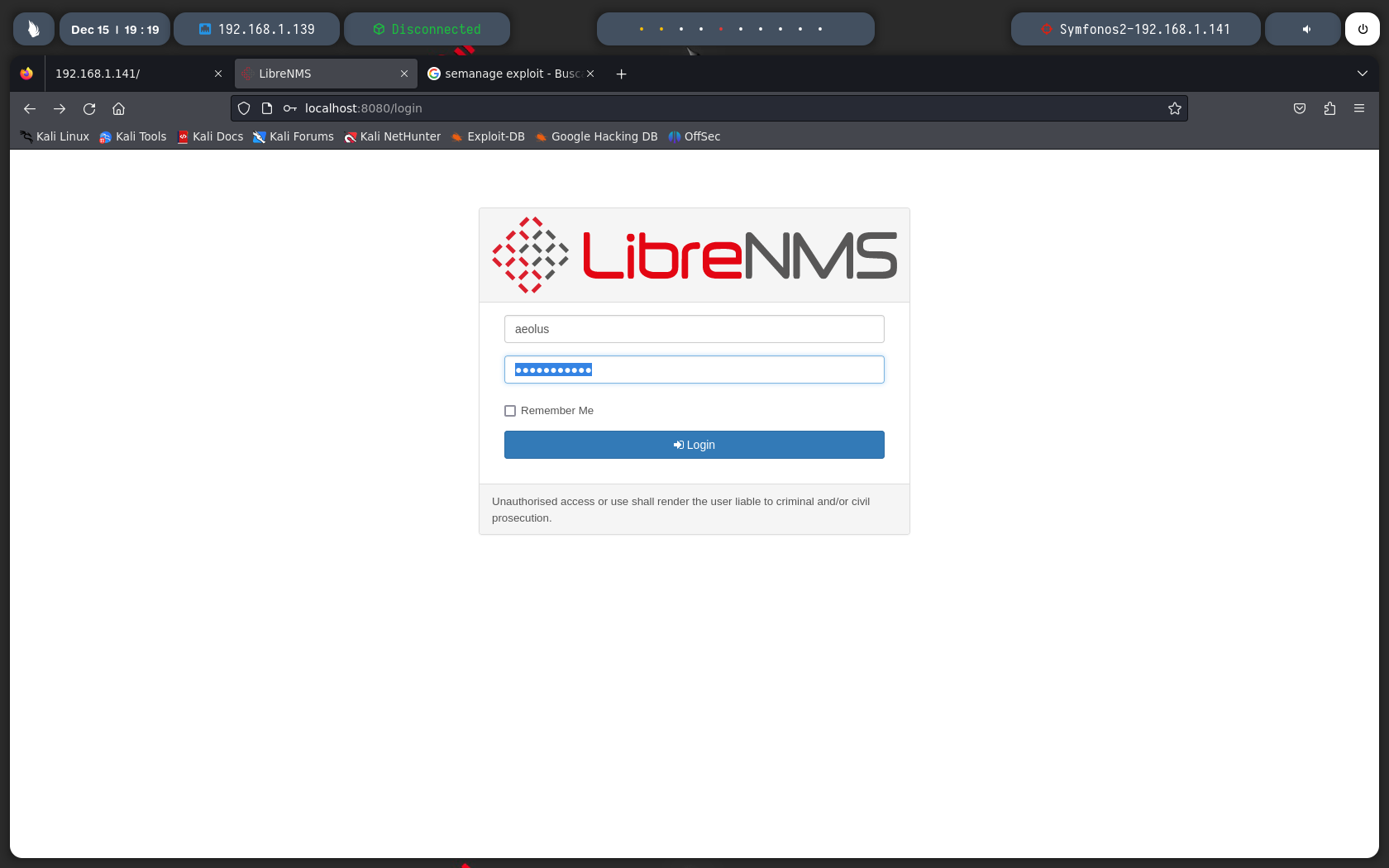Viewport: 1389px width, 868px height.
Task: Open a new browser tab
Action: [622, 74]
